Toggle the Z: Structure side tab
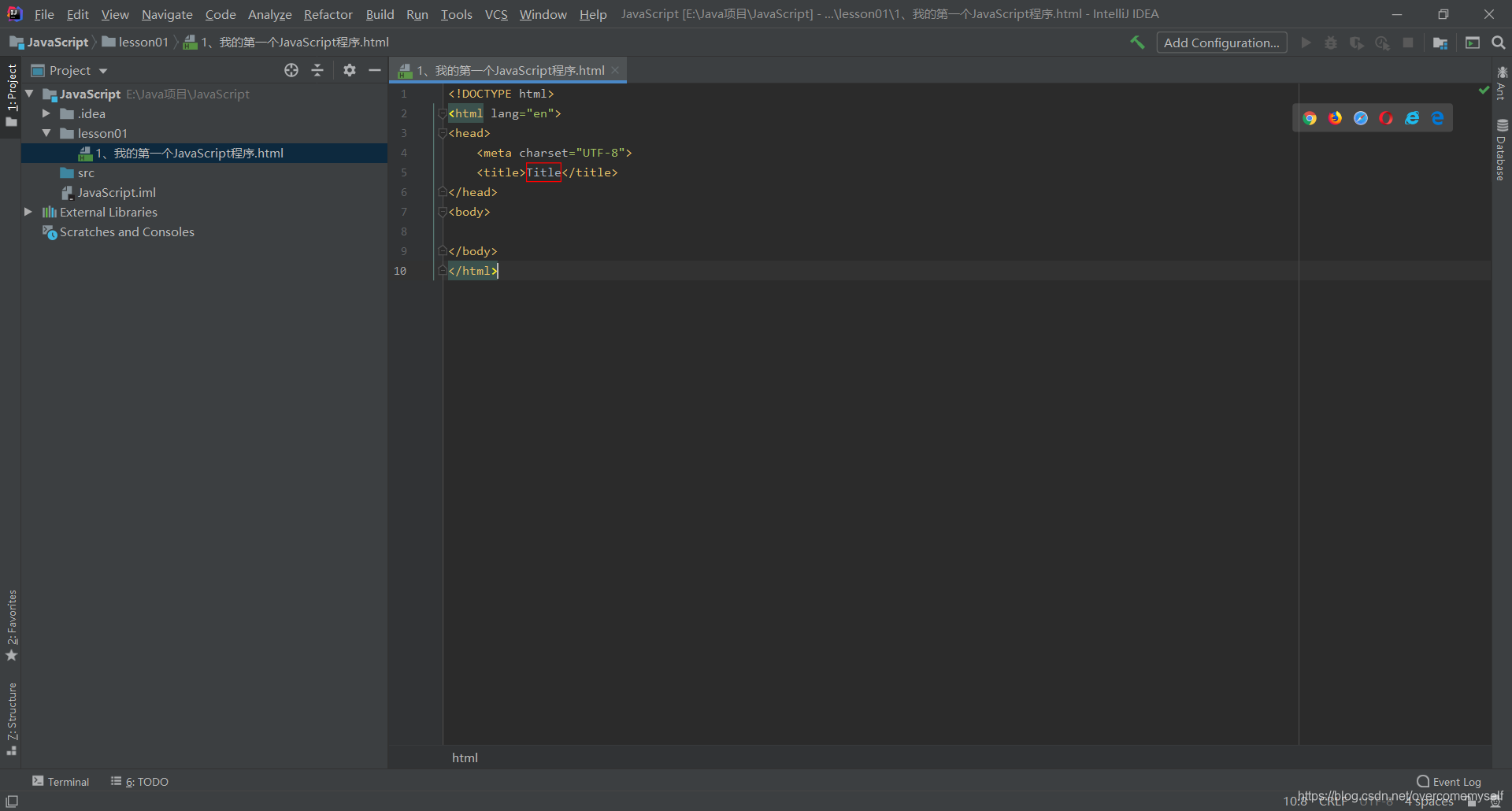1512x811 pixels. 11,719
